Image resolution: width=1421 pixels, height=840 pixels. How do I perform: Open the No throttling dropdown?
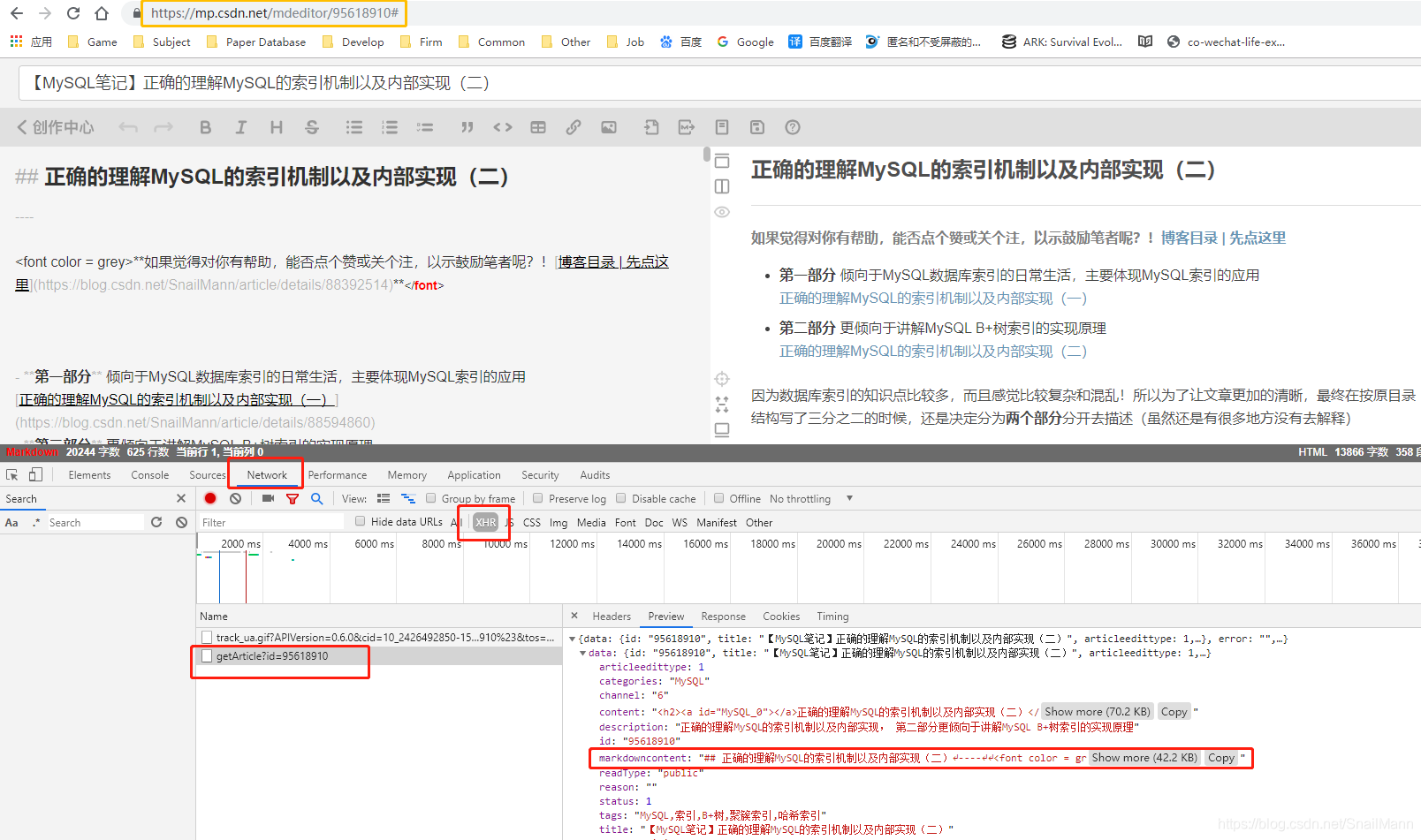[811, 498]
